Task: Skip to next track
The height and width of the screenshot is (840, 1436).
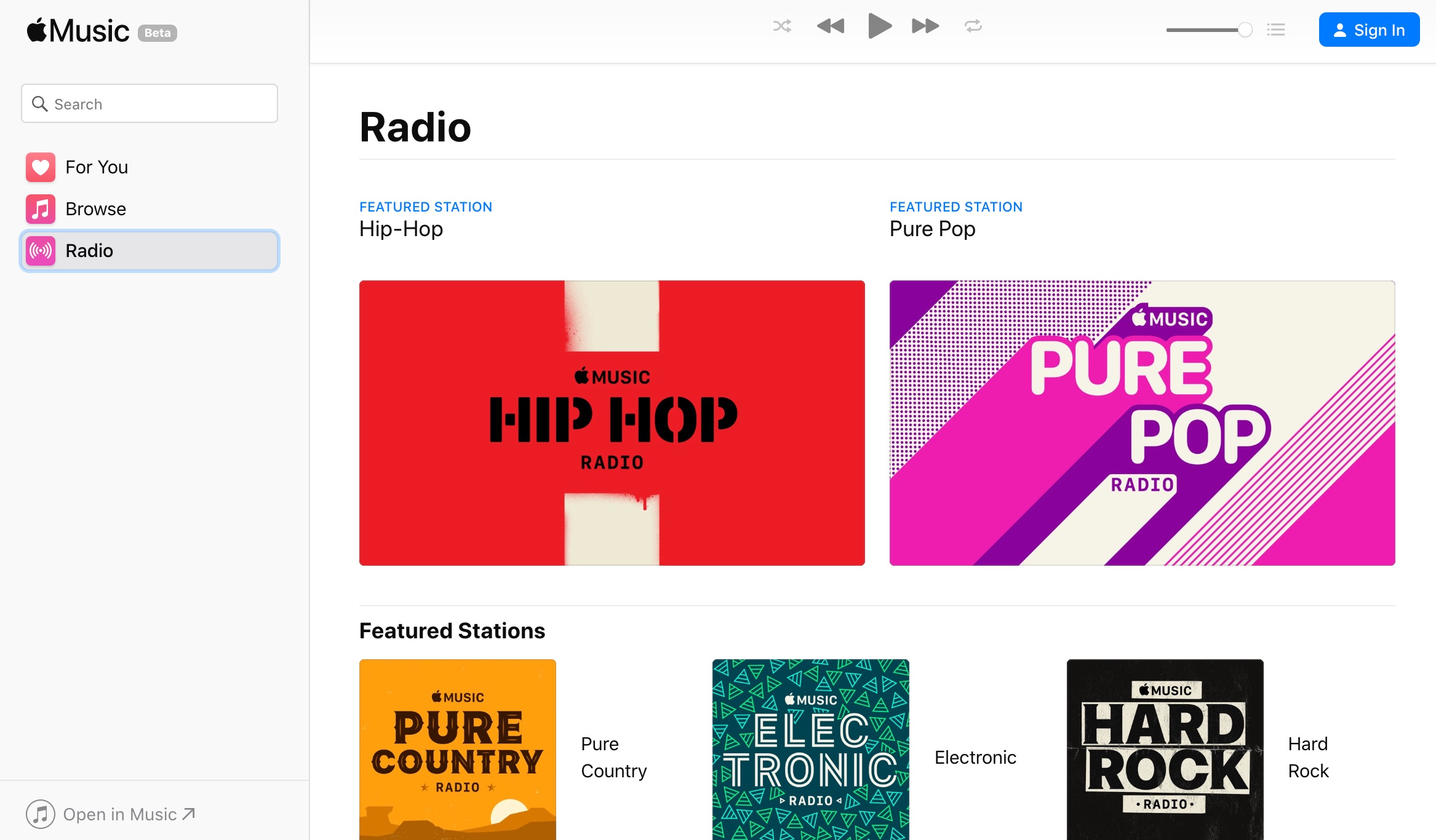Action: pos(925,26)
